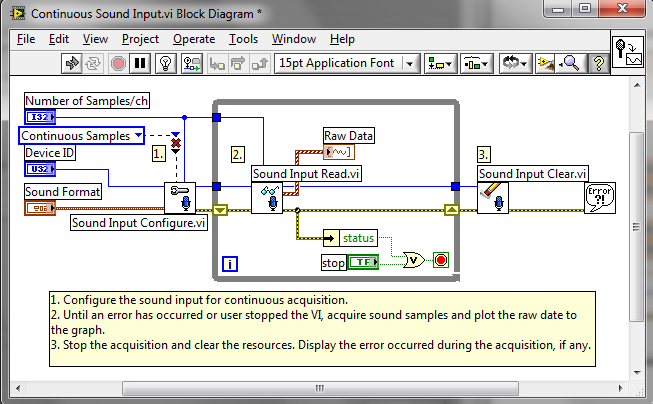Viewport: 653px width, 404px height.
Task: Show Context Help question mark button
Action: (x=598, y=64)
